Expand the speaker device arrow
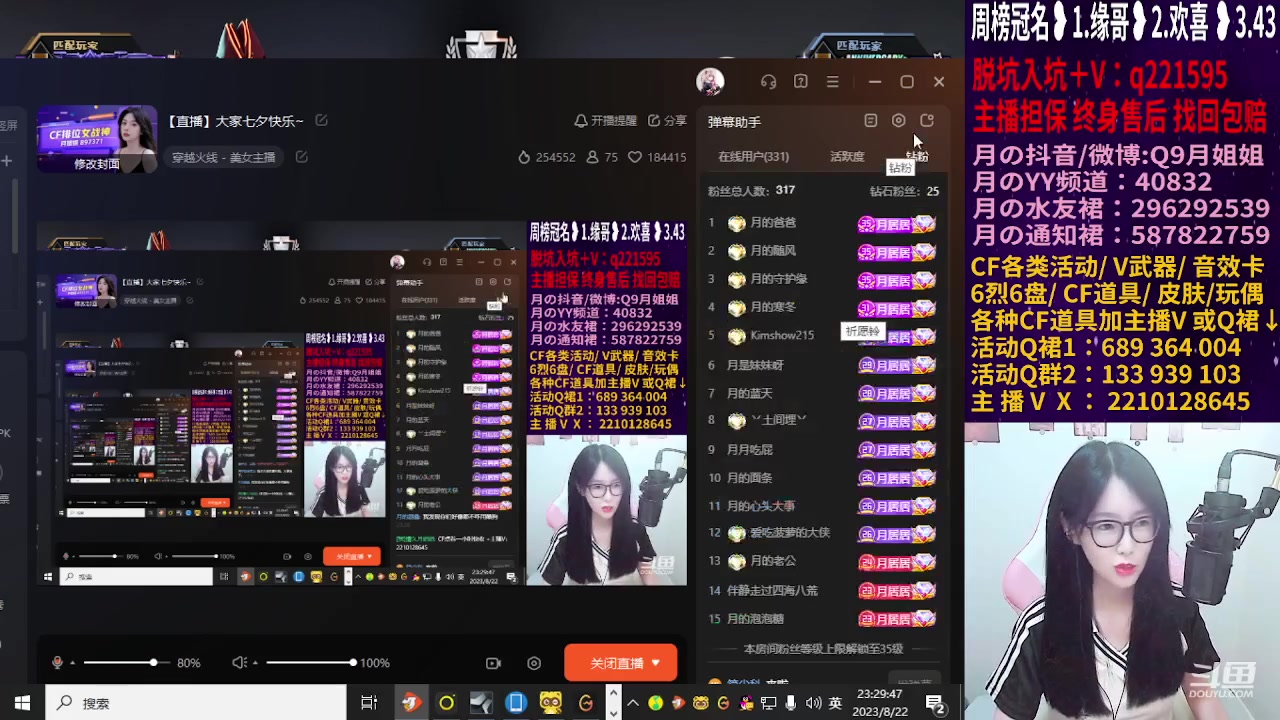This screenshot has width=1280, height=720. (255, 663)
